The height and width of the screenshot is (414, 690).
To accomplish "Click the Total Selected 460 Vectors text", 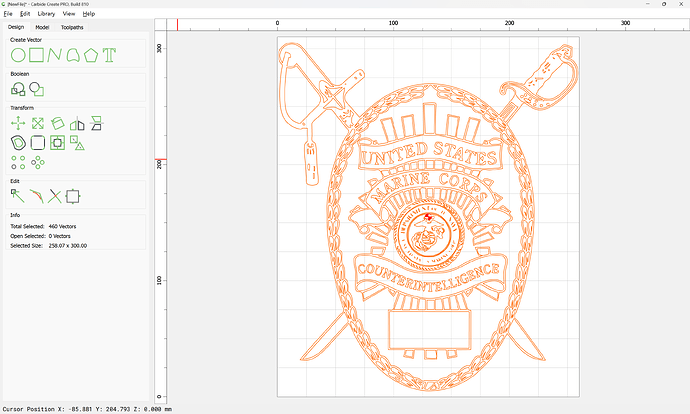I will coord(43,227).
